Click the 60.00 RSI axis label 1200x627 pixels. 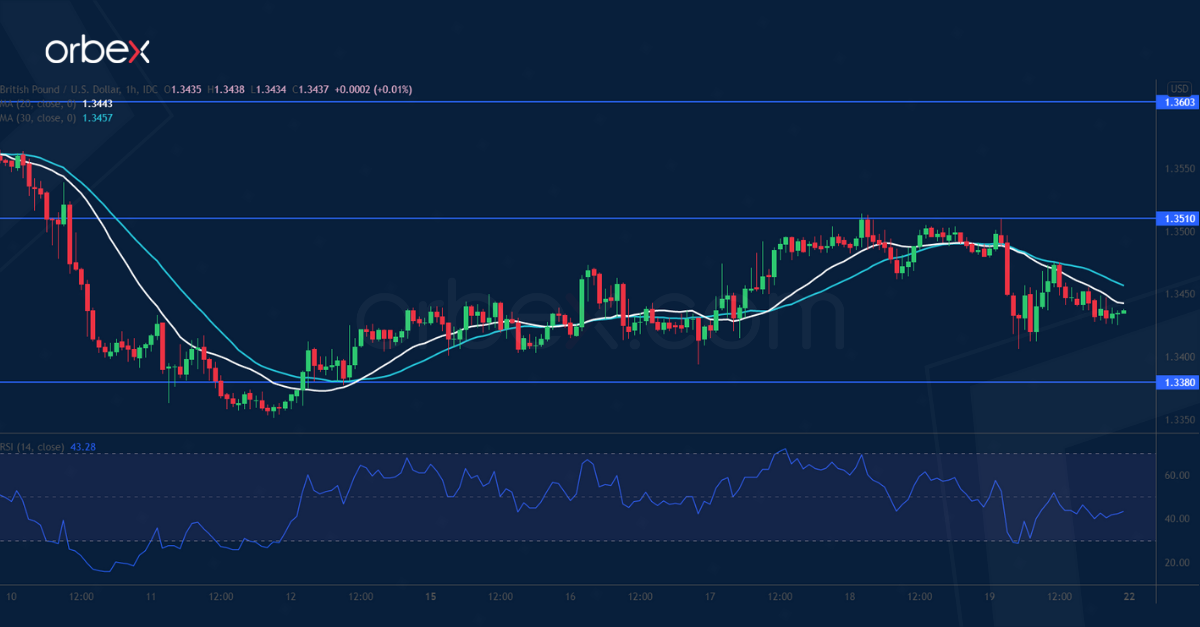click(1176, 476)
